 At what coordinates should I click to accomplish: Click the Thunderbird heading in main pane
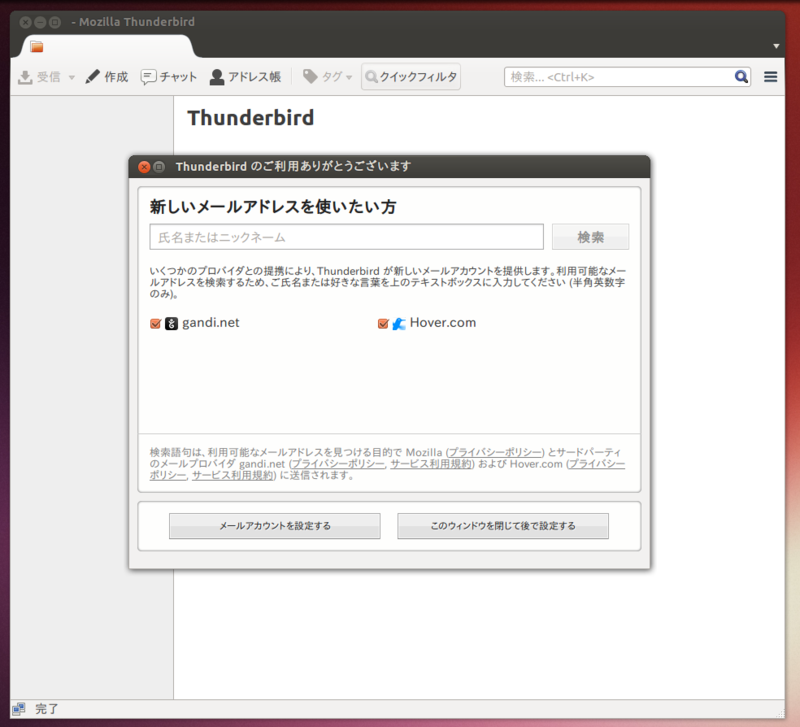(x=251, y=118)
